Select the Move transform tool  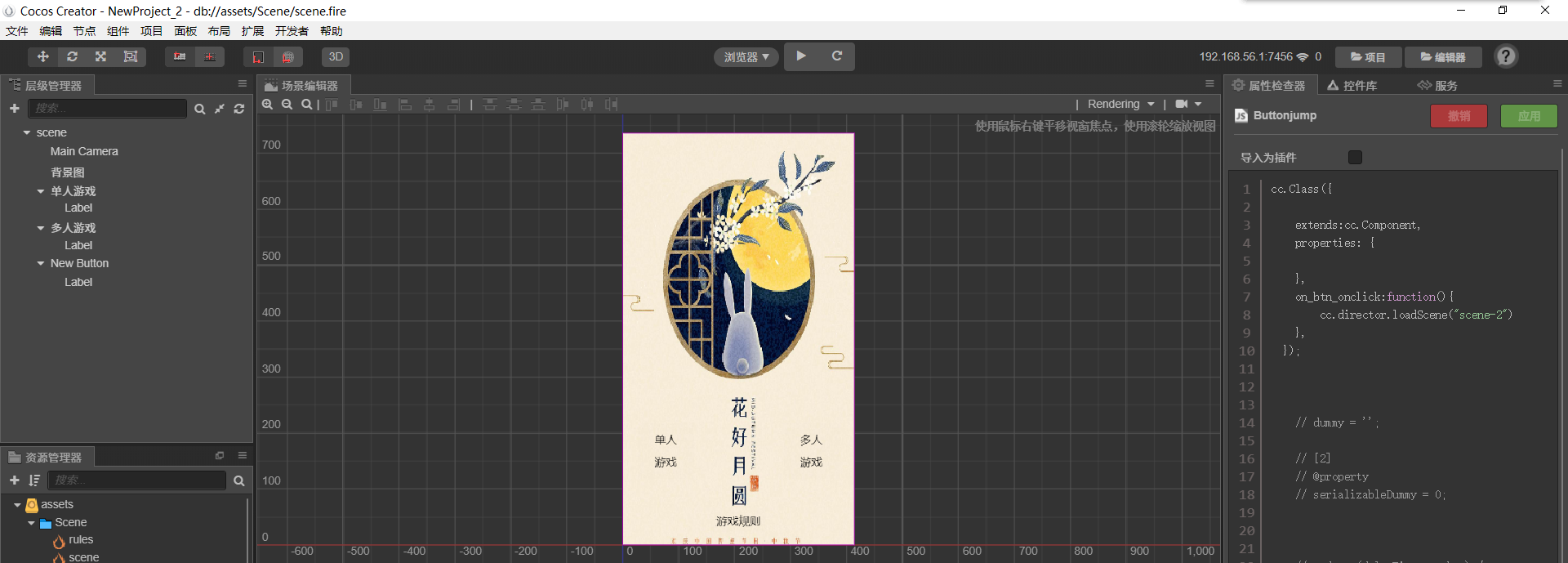click(43, 56)
